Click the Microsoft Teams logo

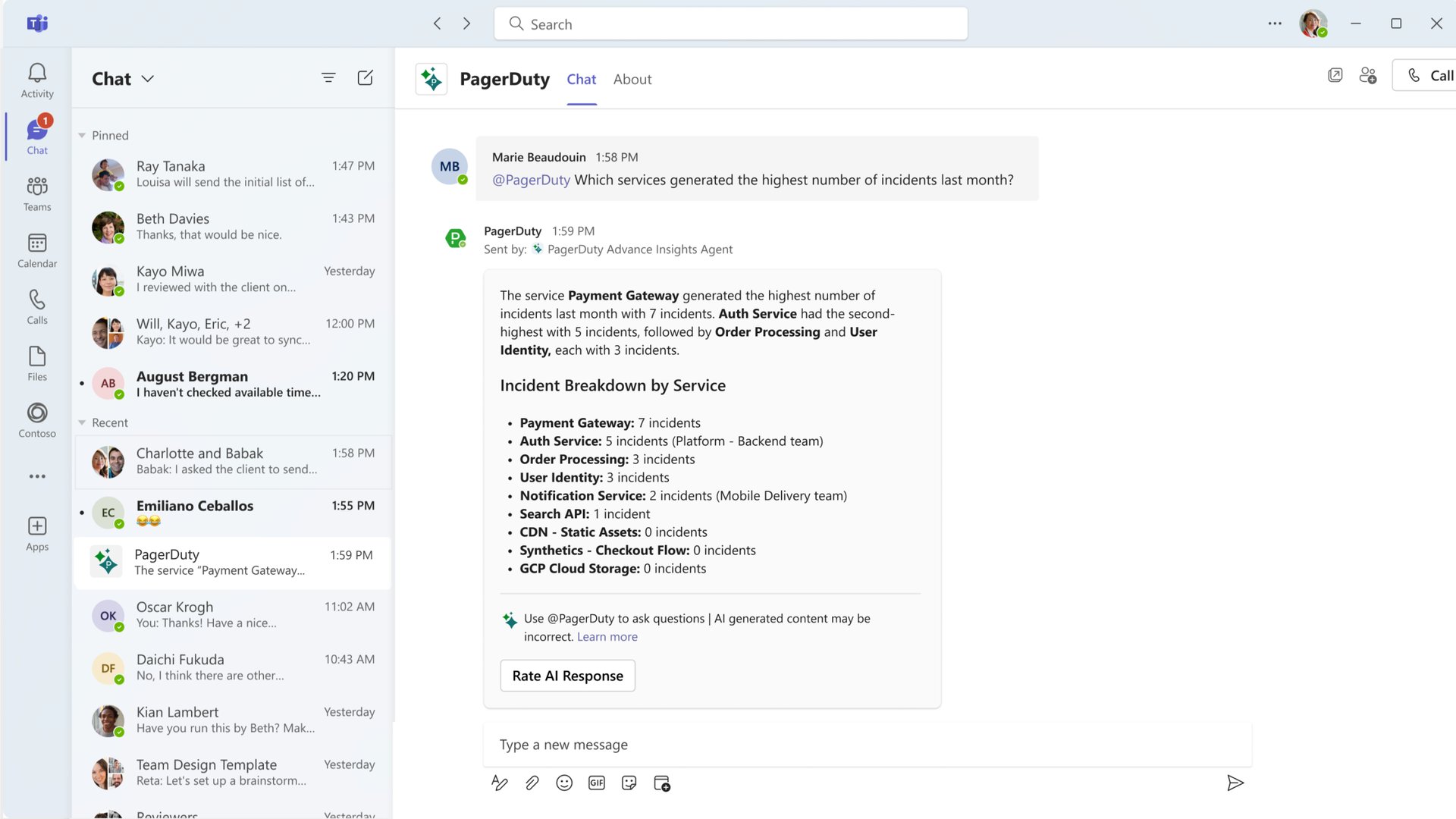[x=37, y=24]
